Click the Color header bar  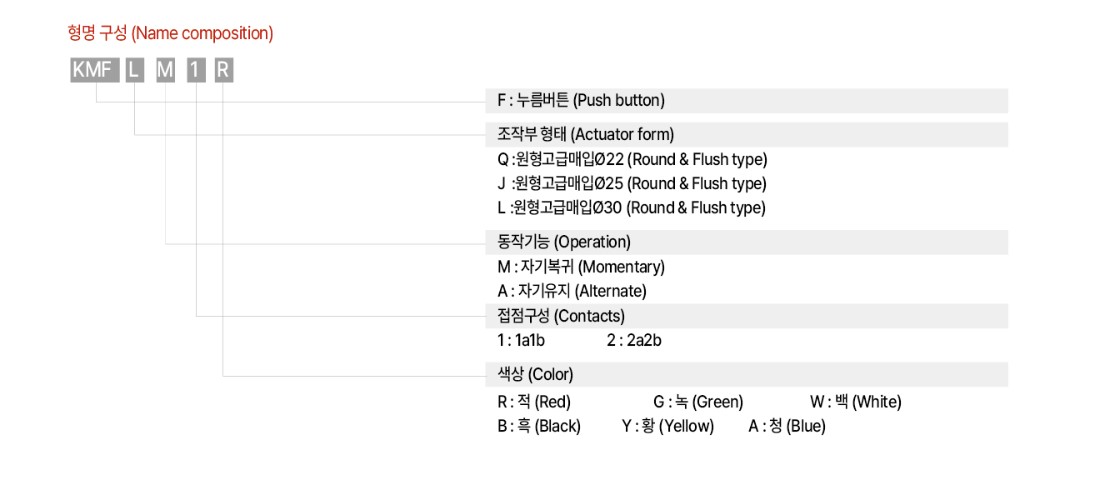747,374
